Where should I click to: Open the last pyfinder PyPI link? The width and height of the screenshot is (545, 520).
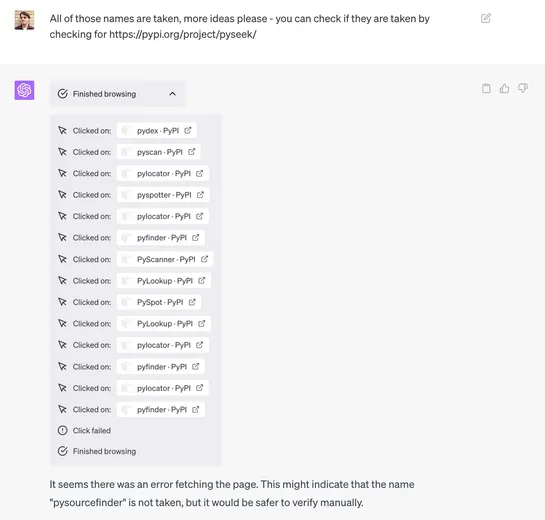(x=161, y=409)
